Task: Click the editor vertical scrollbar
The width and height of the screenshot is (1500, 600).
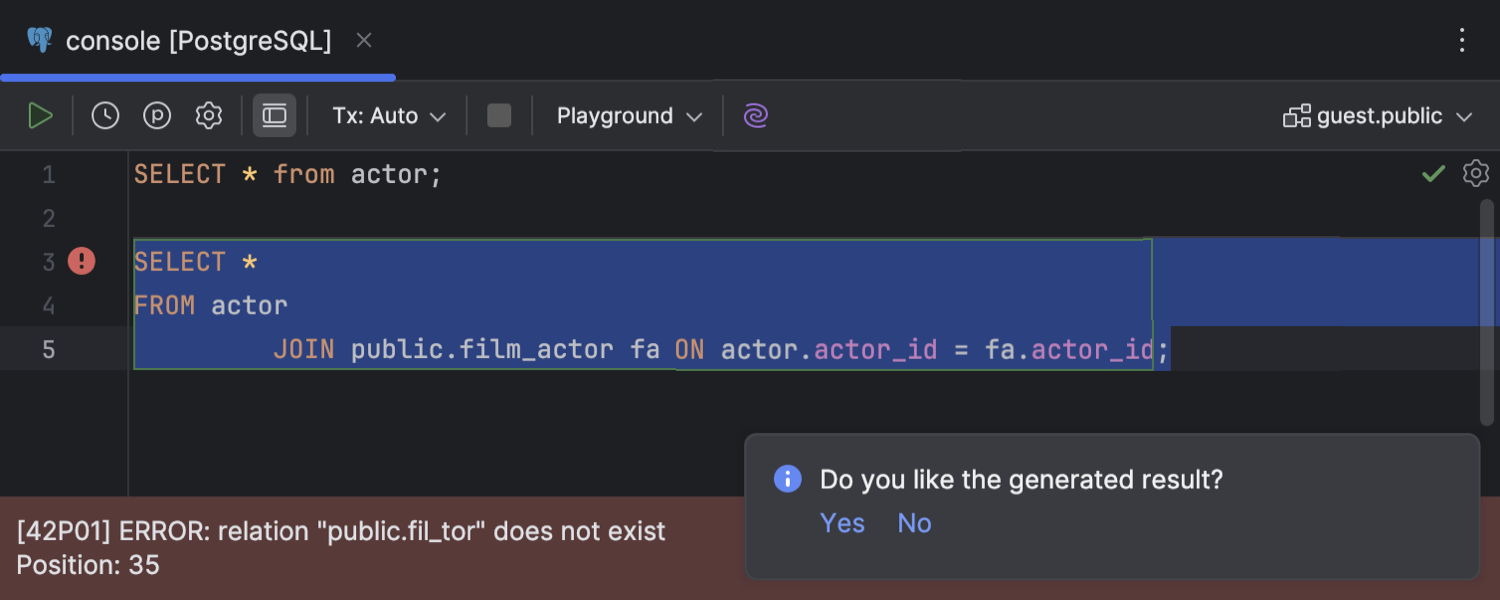Action: click(1487, 310)
